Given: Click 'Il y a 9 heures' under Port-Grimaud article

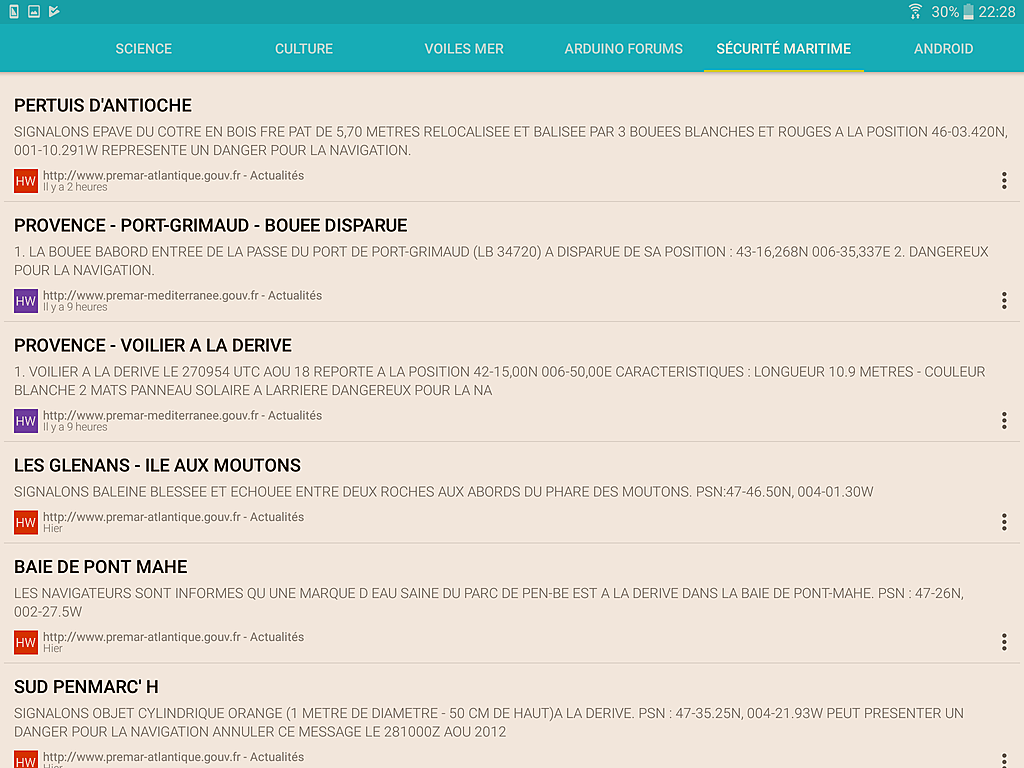Looking at the screenshot, I should point(75,308).
